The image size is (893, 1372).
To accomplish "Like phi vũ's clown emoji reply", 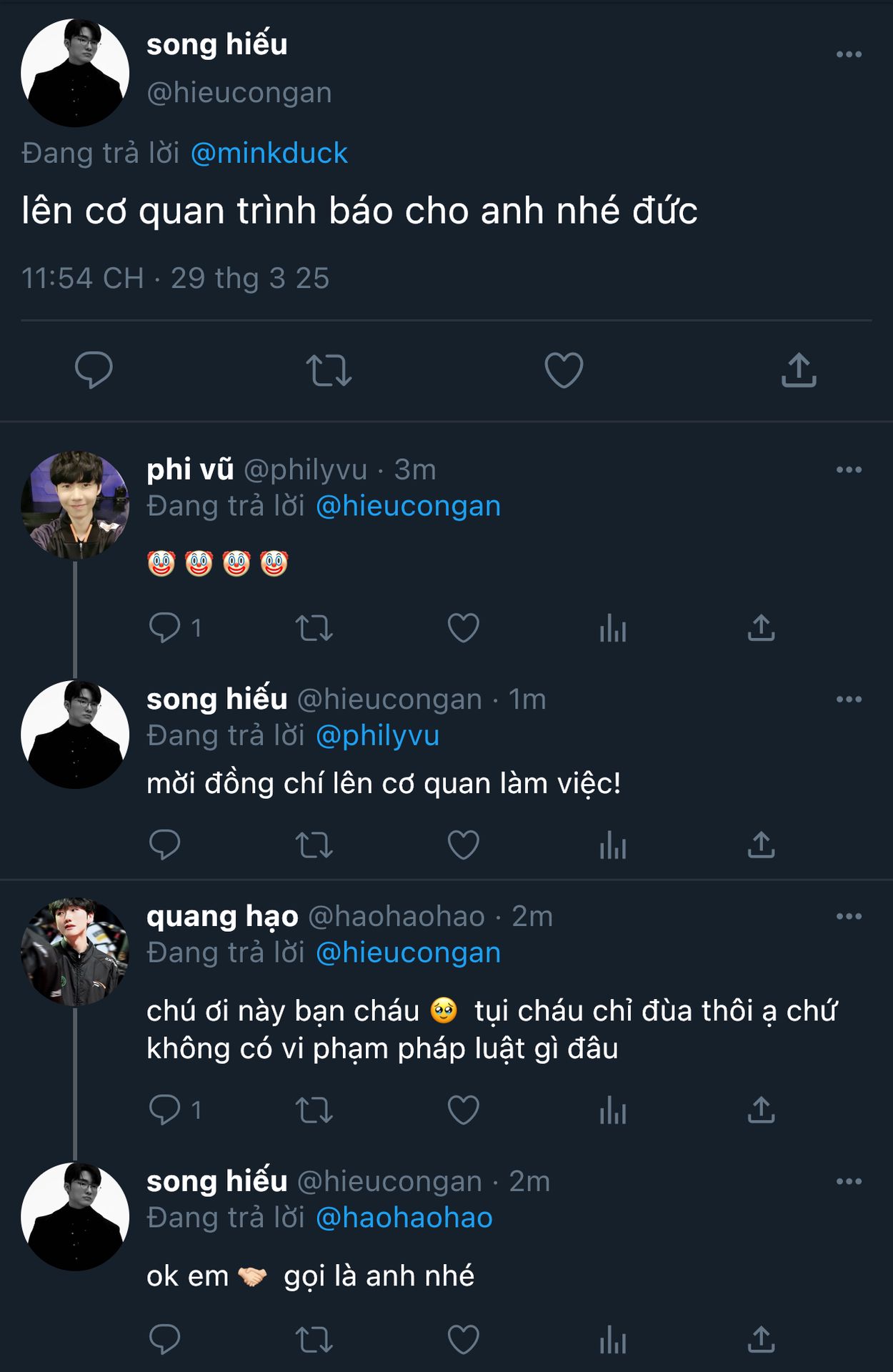I will 463,629.
